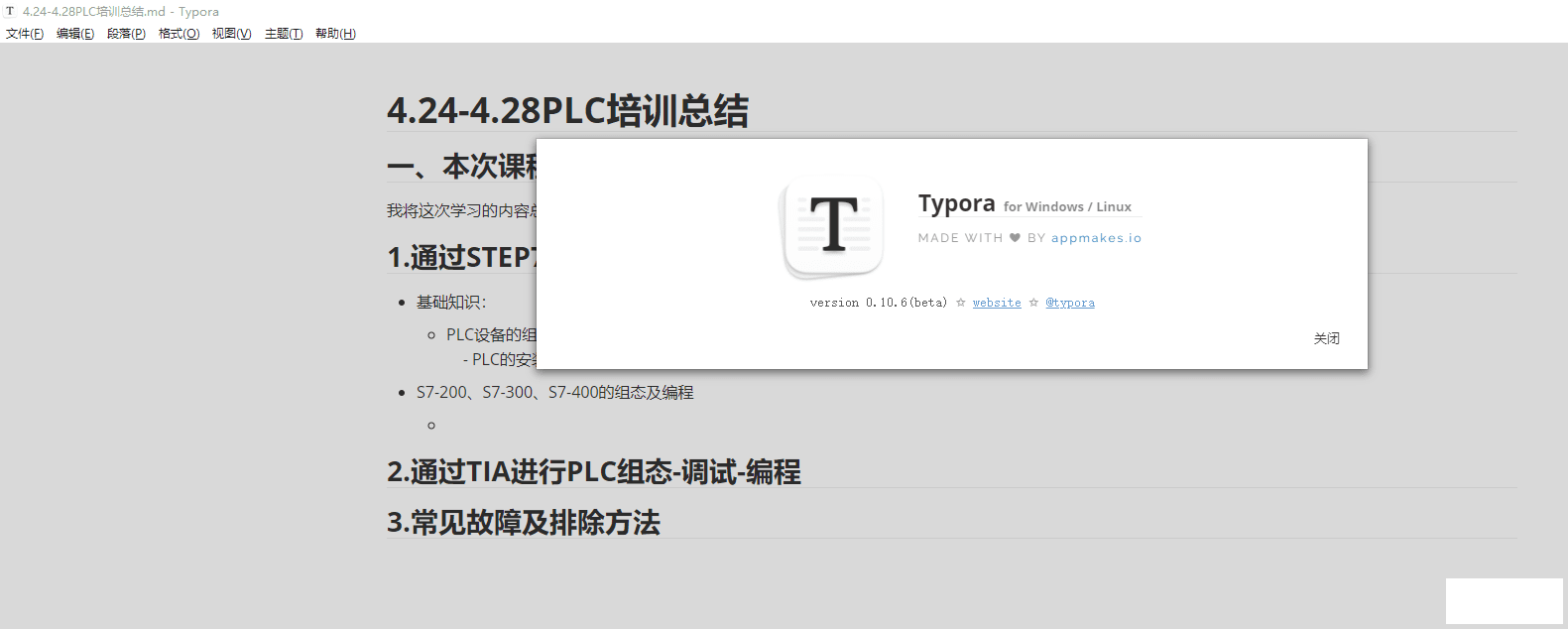The width and height of the screenshot is (1568, 629).
Task: Open the 格式(O) menu
Action: [179, 34]
